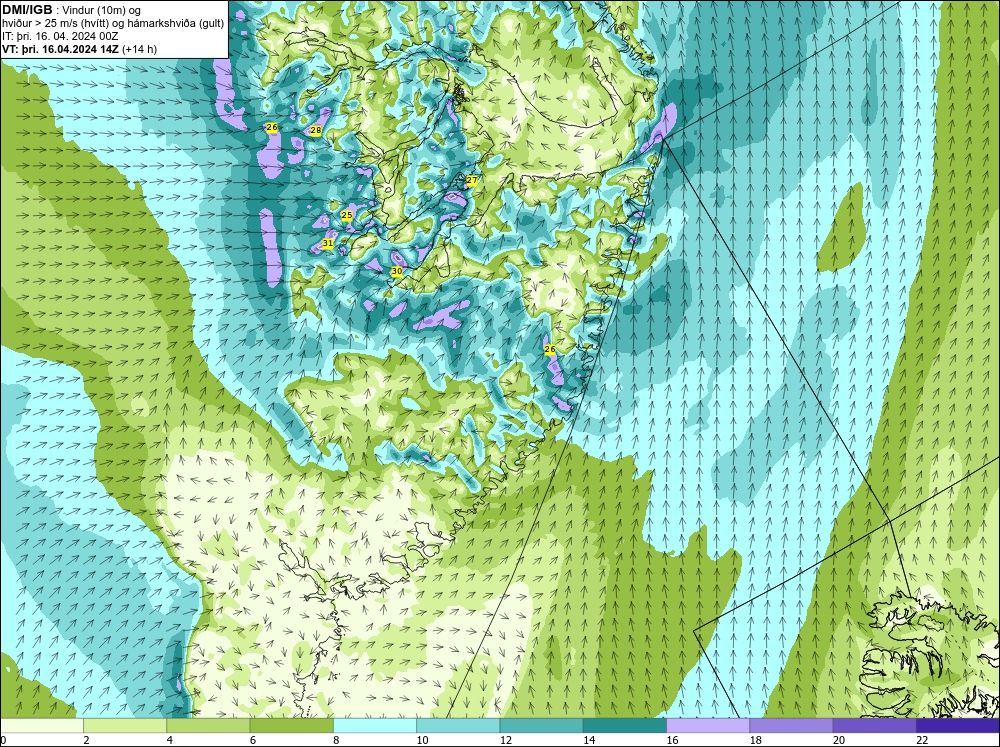
Task: Select the 6–8 m/s dark green legend swatch
Action: click(x=291, y=725)
